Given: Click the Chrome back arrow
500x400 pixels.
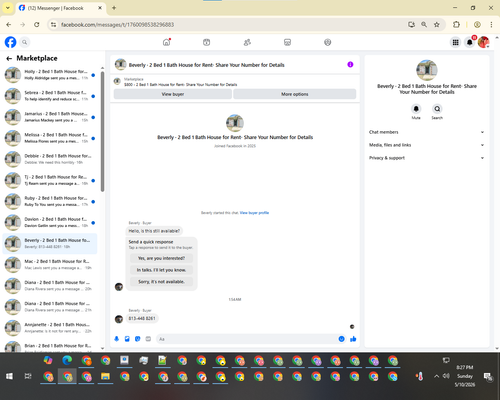Looking at the screenshot, I should click(9, 24).
